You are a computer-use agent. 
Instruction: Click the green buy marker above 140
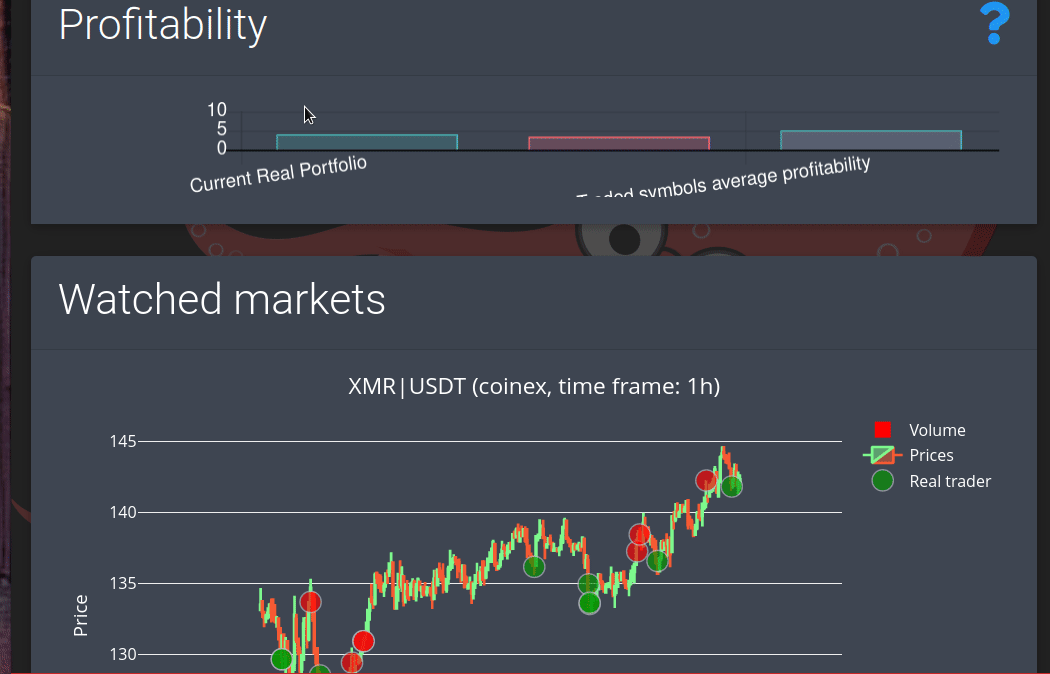(732, 486)
